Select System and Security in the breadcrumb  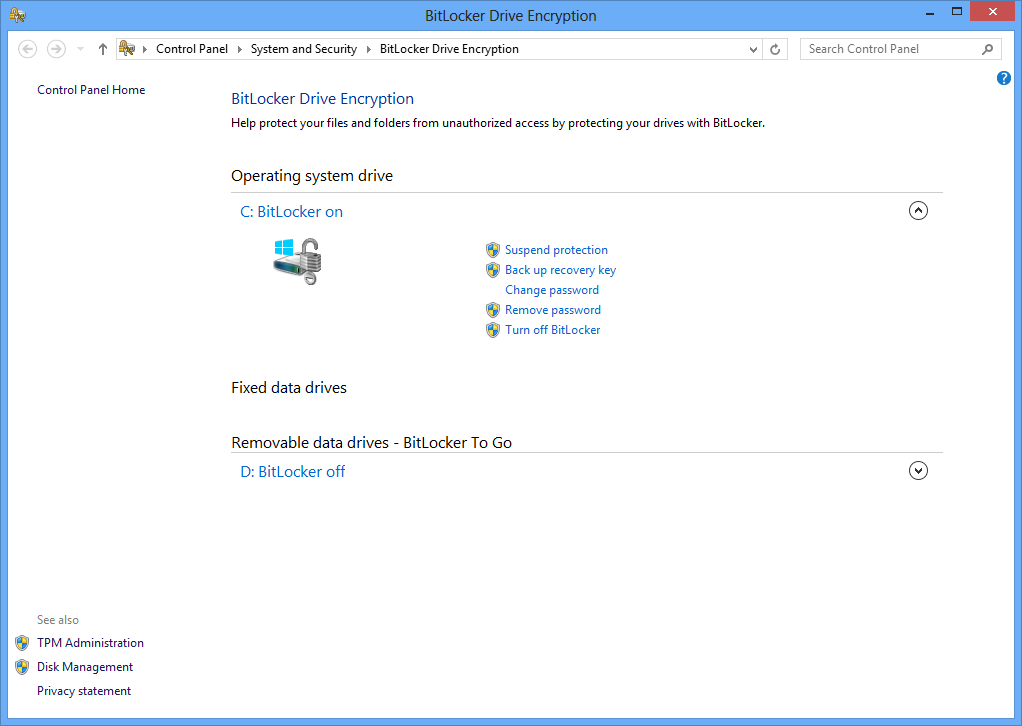point(304,49)
